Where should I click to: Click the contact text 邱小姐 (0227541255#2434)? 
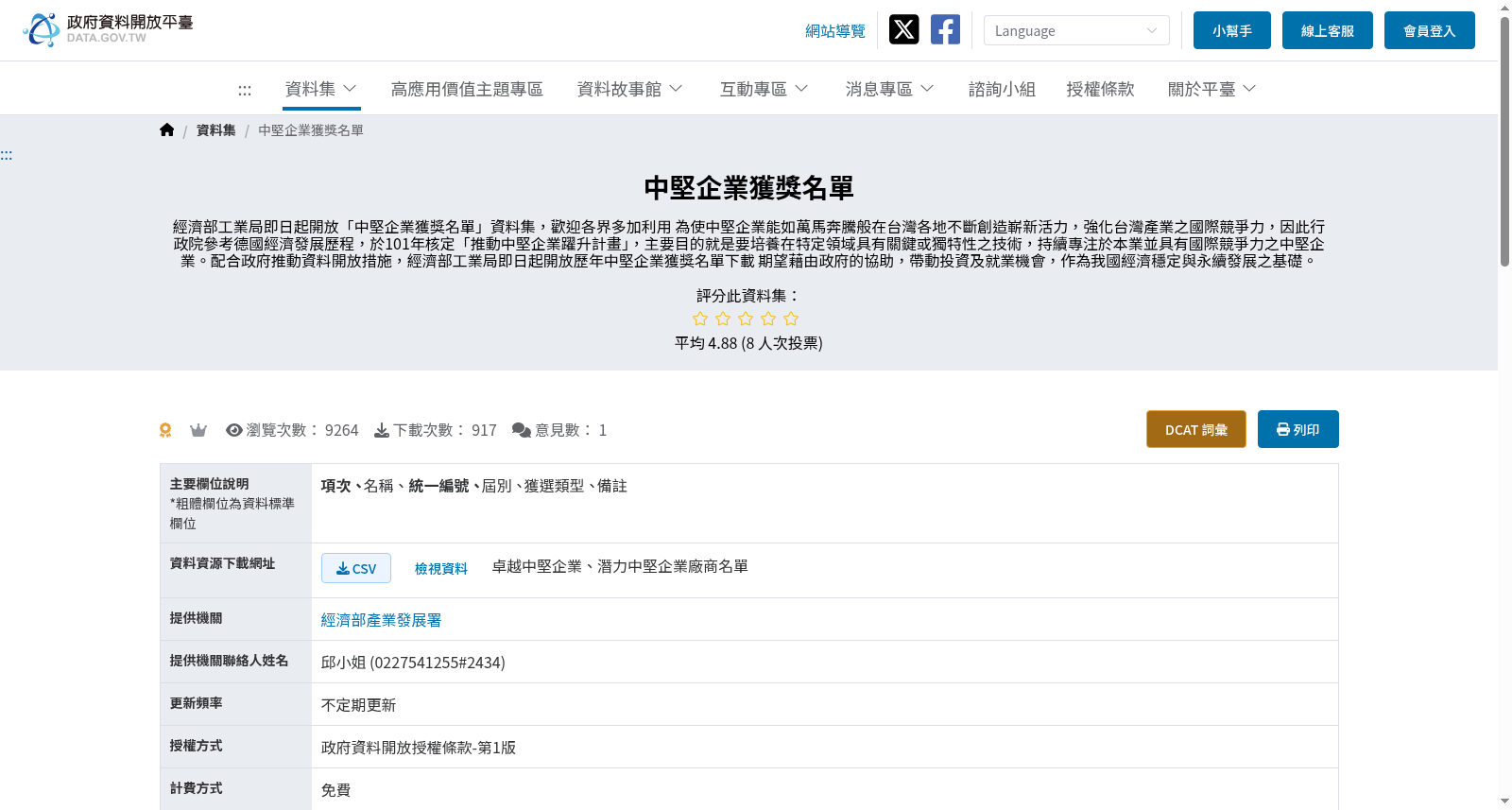413,663
